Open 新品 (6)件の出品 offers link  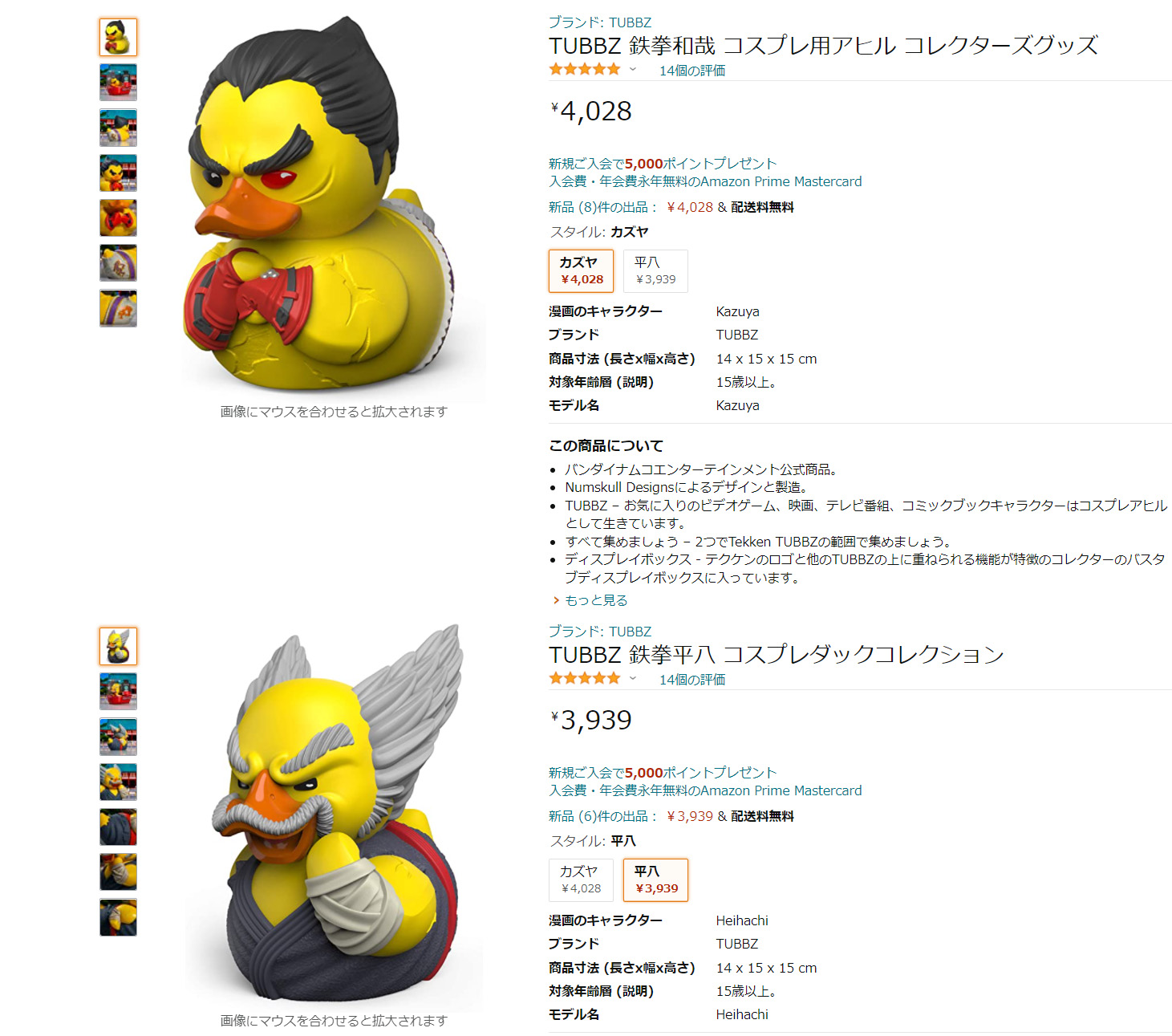pyautogui.click(x=602, y=816)
